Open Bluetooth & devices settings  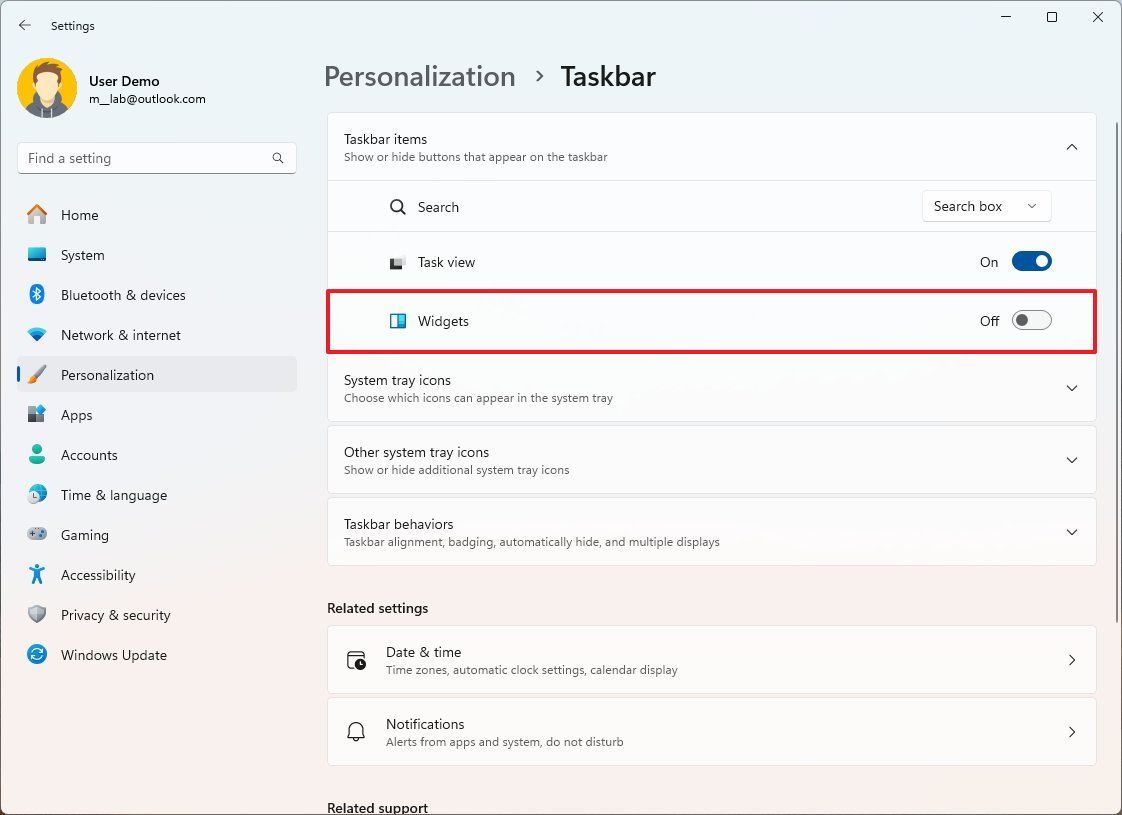37,295
